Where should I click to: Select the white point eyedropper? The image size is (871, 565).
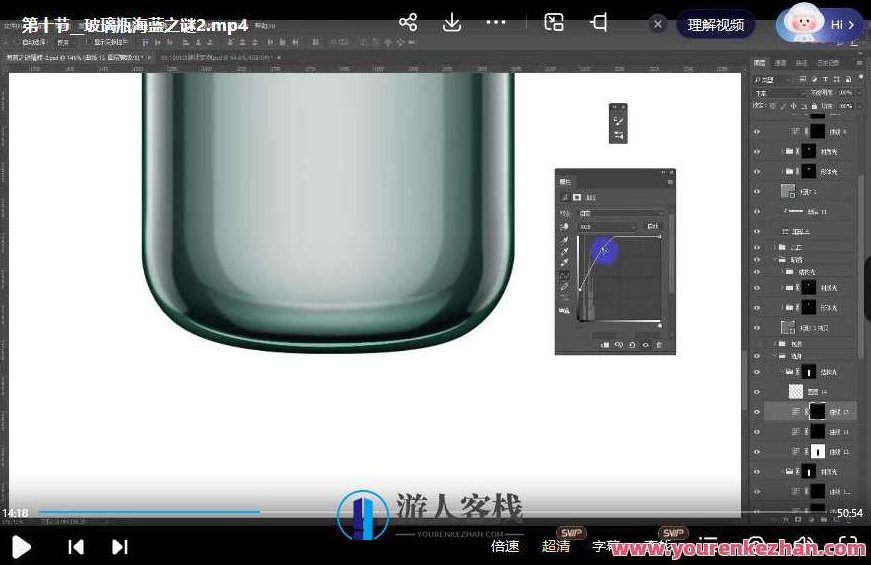[x=564, y=263]
